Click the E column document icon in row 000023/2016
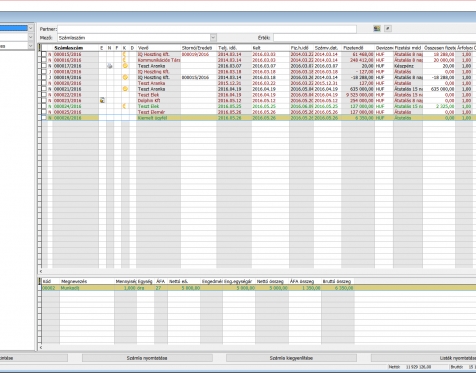 [102, 100]
